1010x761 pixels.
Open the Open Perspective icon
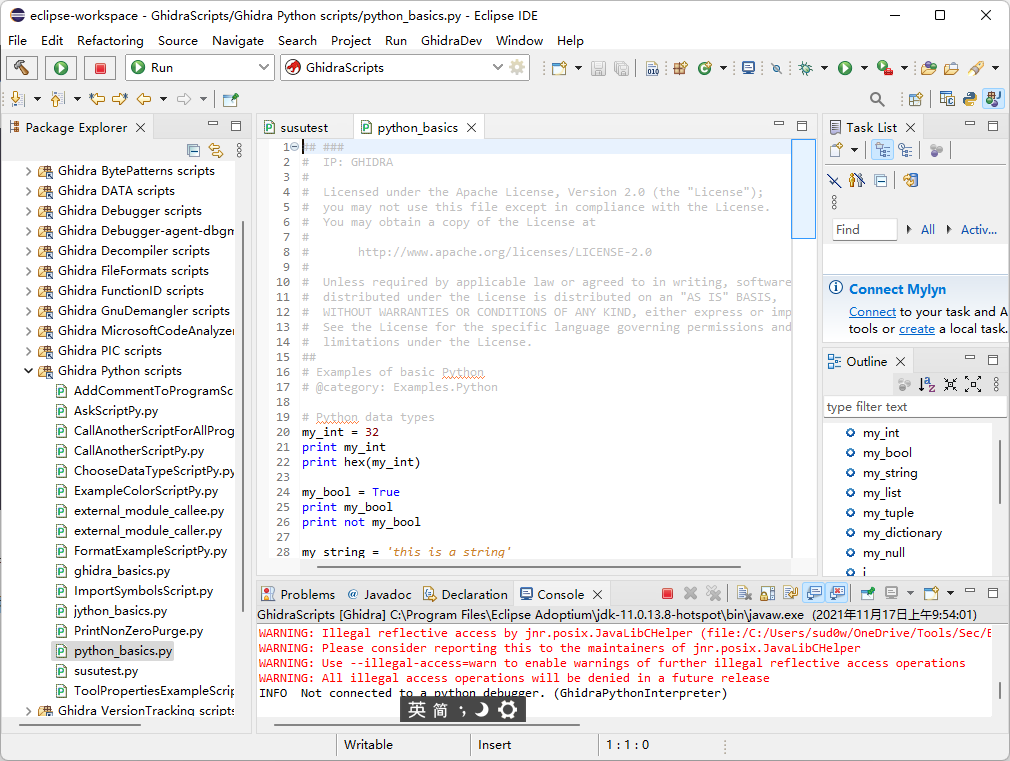click(x=915, y=99)
